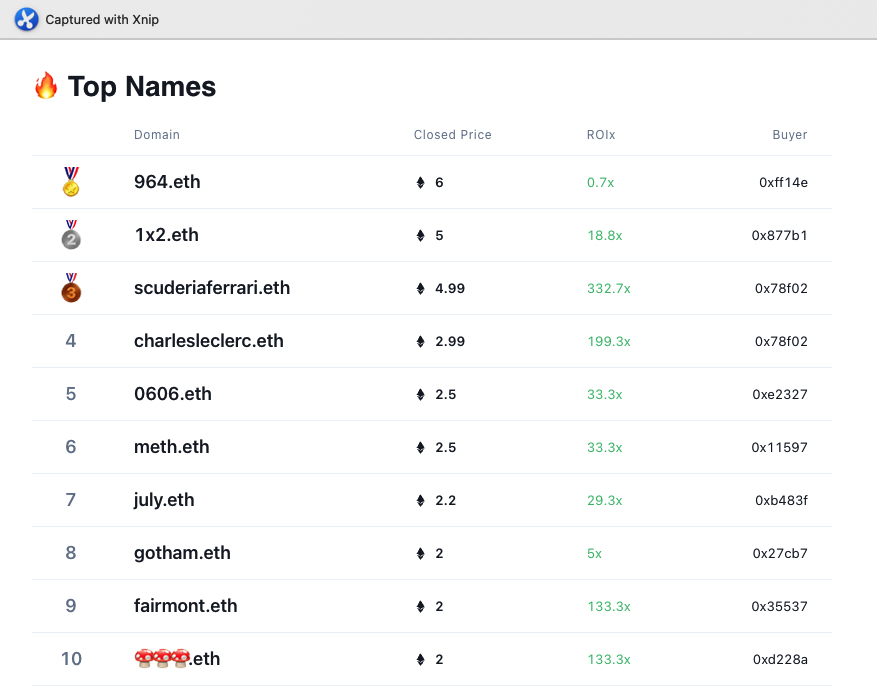The width and height of the screenshot is (877, 689).
Task: Select buyer address 0x27cb7
Action: pyautogui.click(x=780, y=553)
